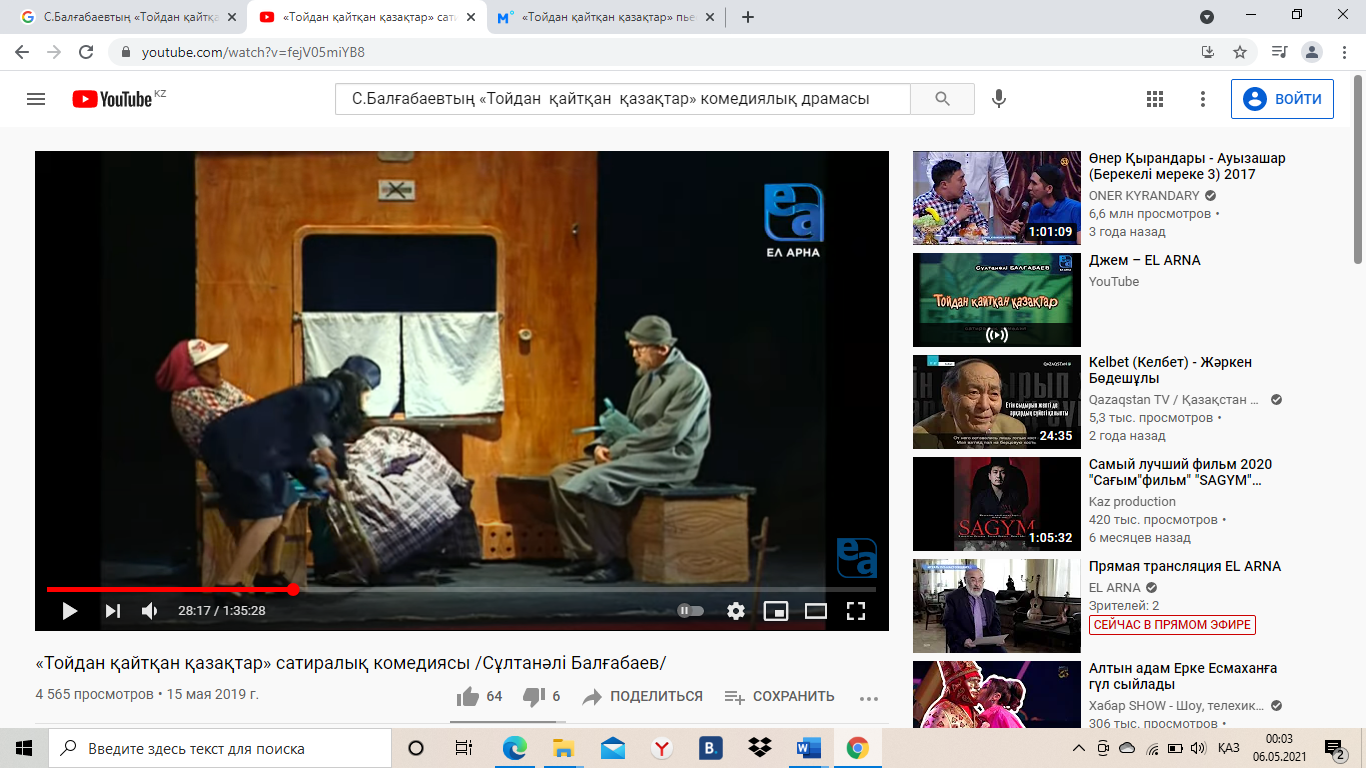Open the EL ARNA channel watermark
Viewport: 1366px width, 768px height.
[x=856, y=558]
